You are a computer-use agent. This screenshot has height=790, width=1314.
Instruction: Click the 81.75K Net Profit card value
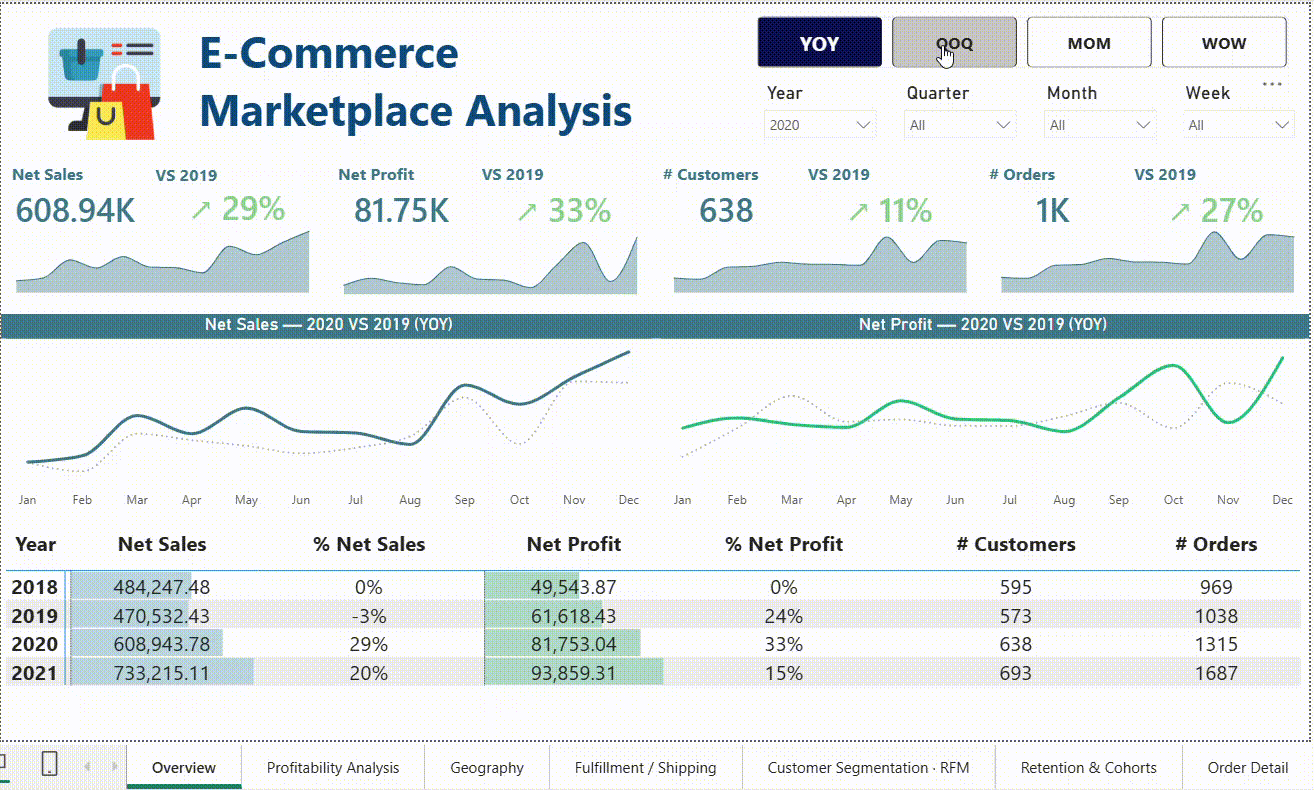[401, 211]
